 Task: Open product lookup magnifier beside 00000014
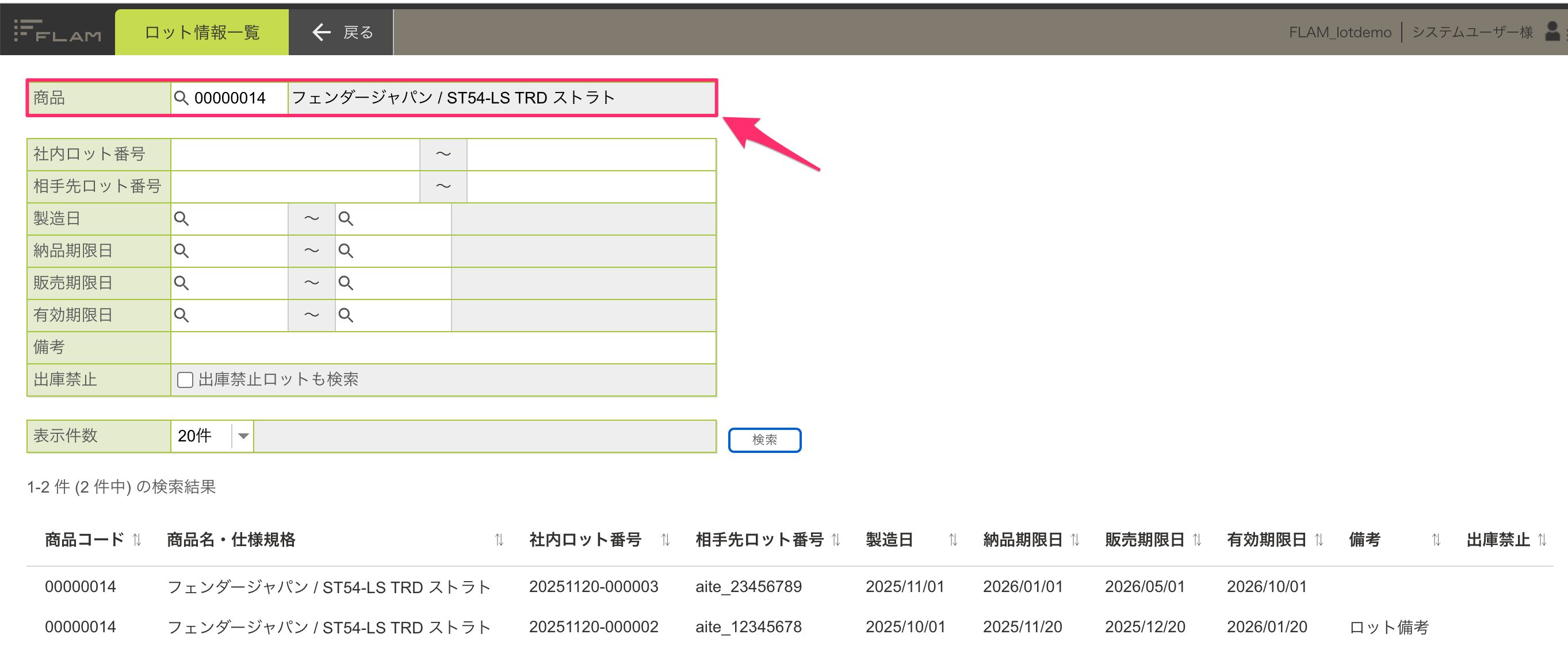[x=181, y=98]
